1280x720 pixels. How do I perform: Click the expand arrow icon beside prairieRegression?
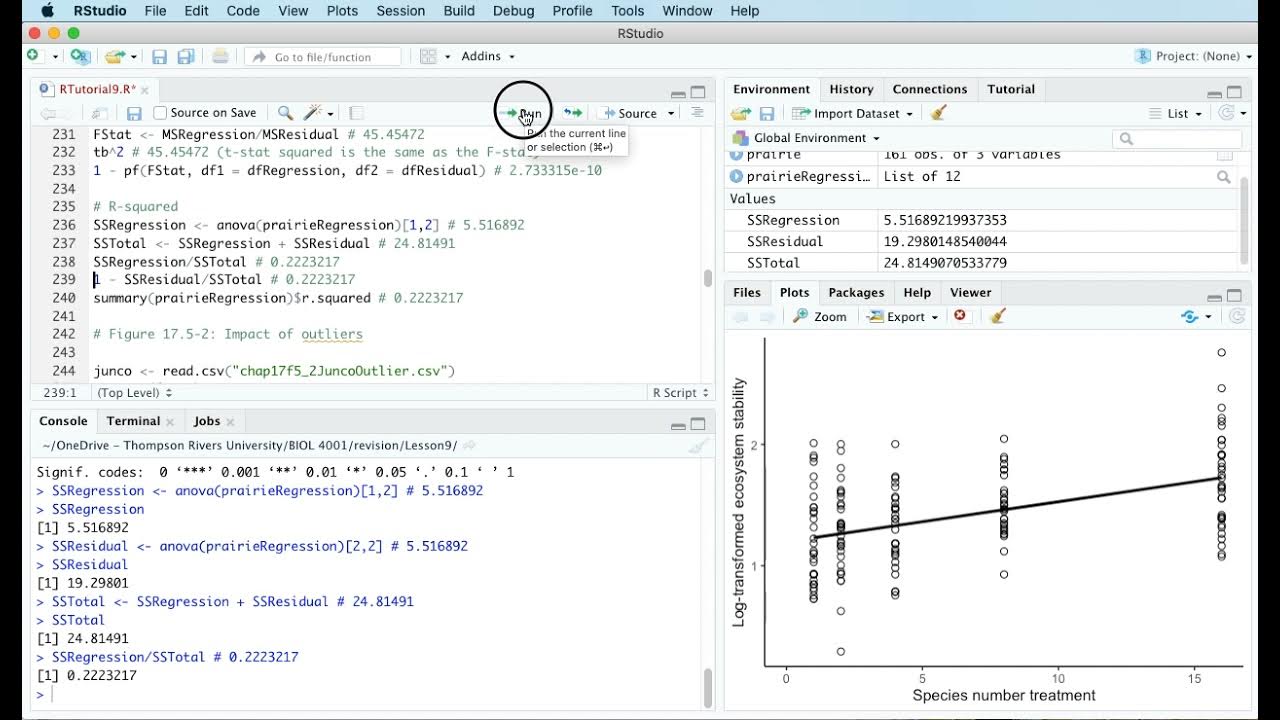pyautogui.click(x=737, y=177)
